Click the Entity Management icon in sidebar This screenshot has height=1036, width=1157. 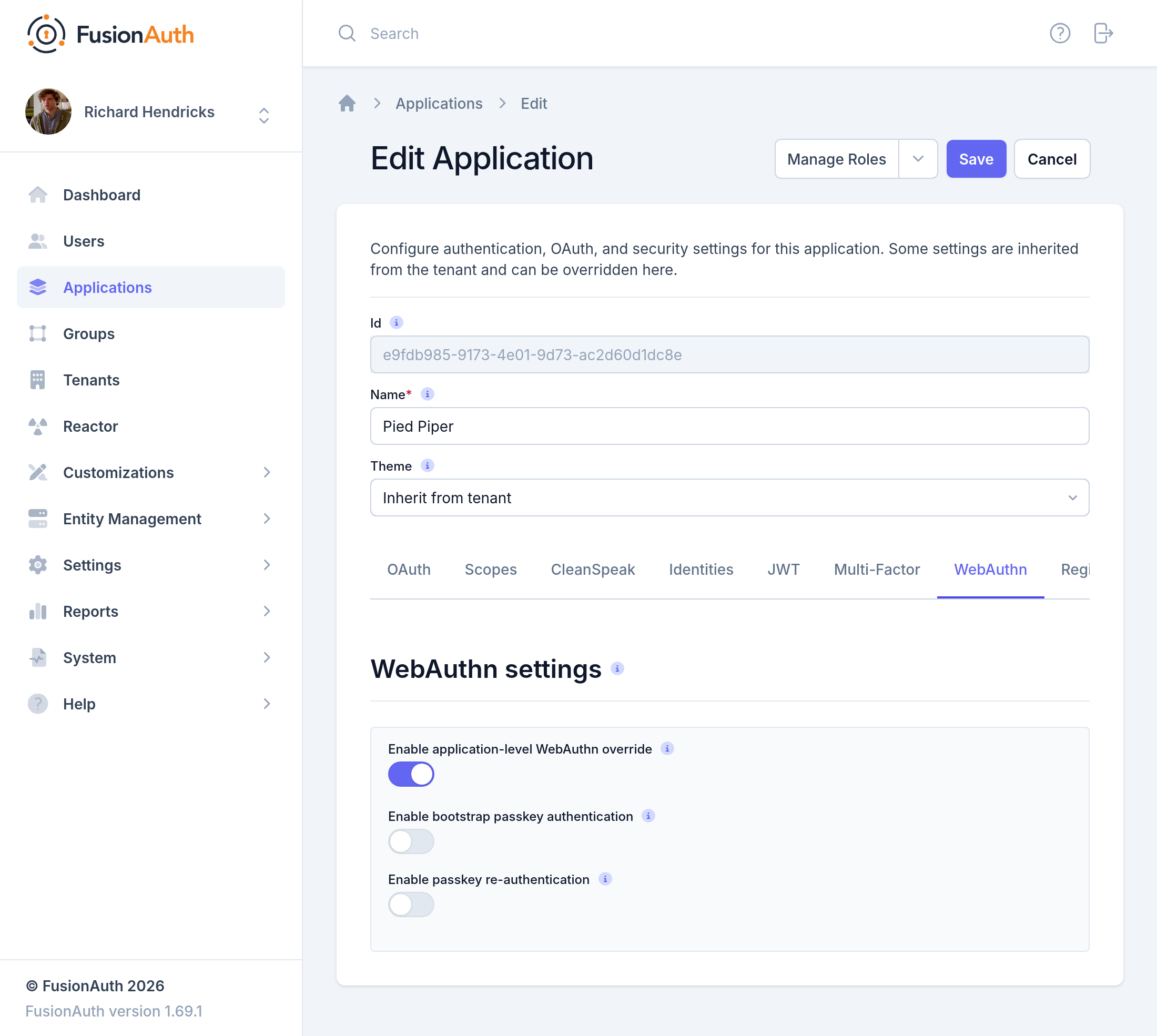click(37, 519)
